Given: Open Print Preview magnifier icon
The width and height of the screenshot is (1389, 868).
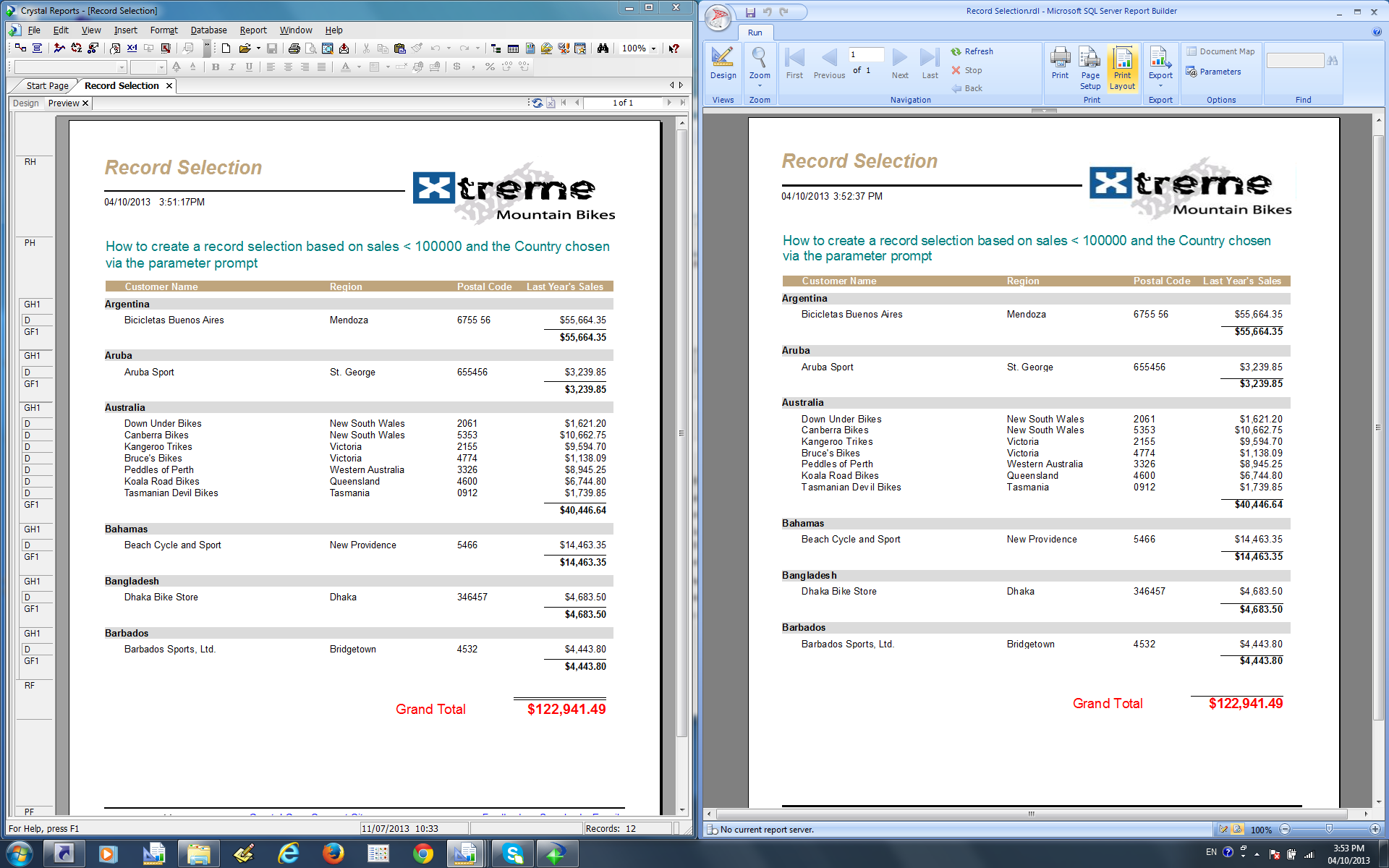Looking at the screenshot, I should (x=310, y=48).
